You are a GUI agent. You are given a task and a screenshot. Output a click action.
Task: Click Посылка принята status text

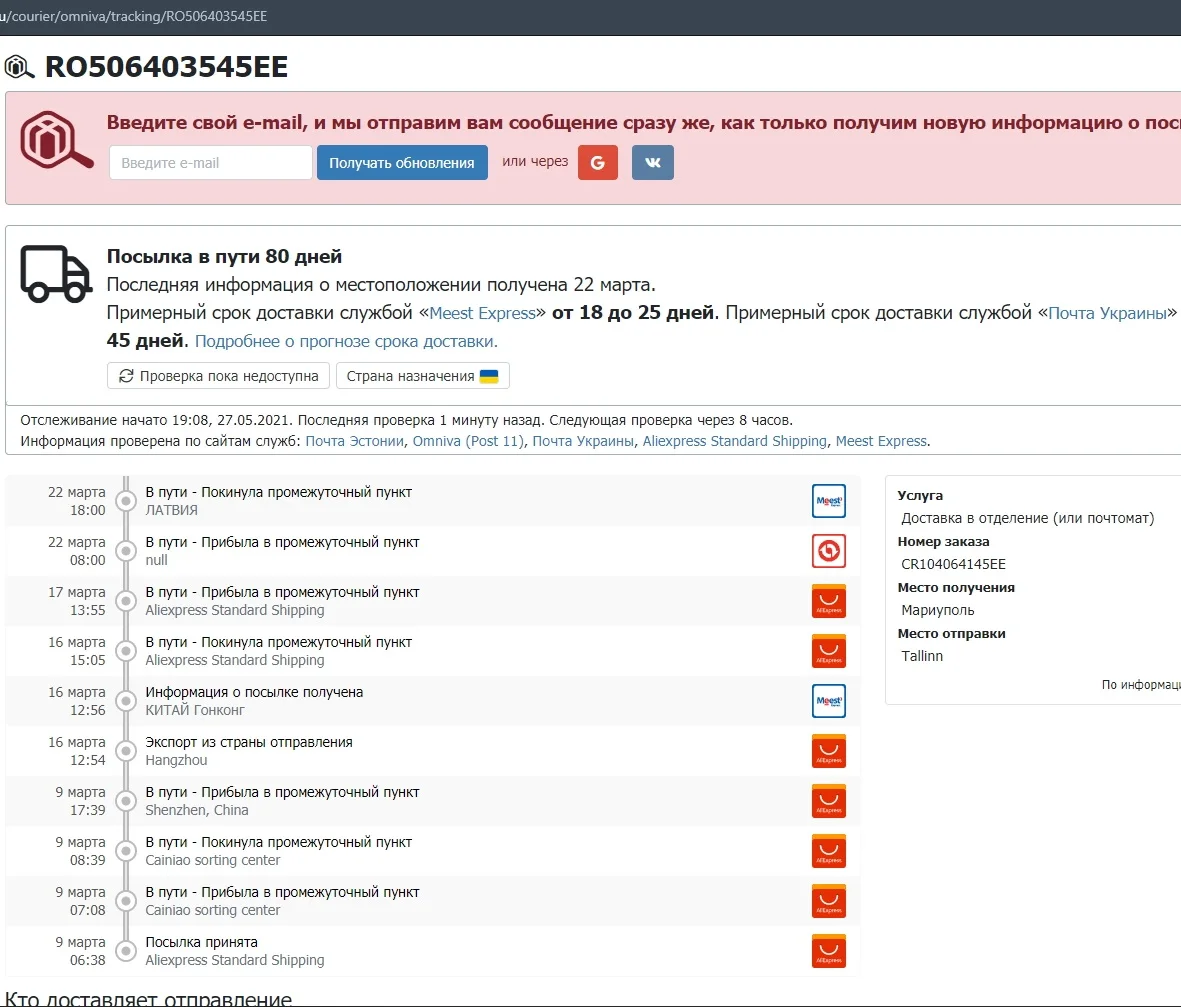[x=201, y=942]
